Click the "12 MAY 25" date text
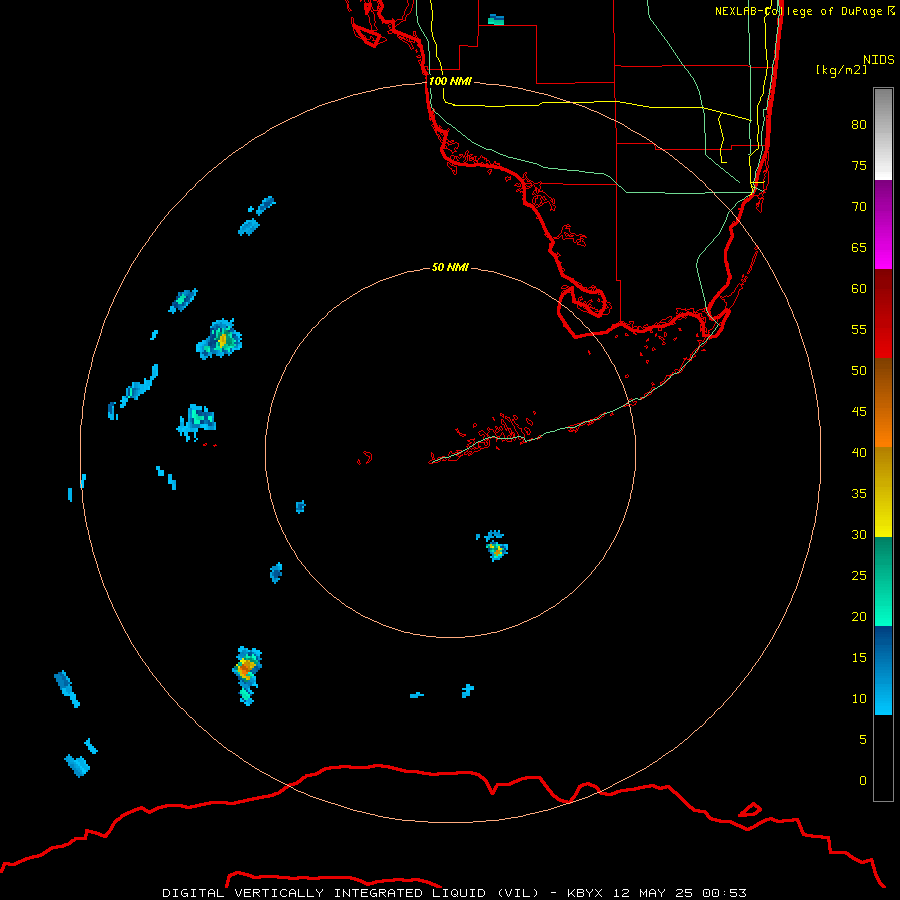This screenshot has width=900, height=900. (653, 893)
